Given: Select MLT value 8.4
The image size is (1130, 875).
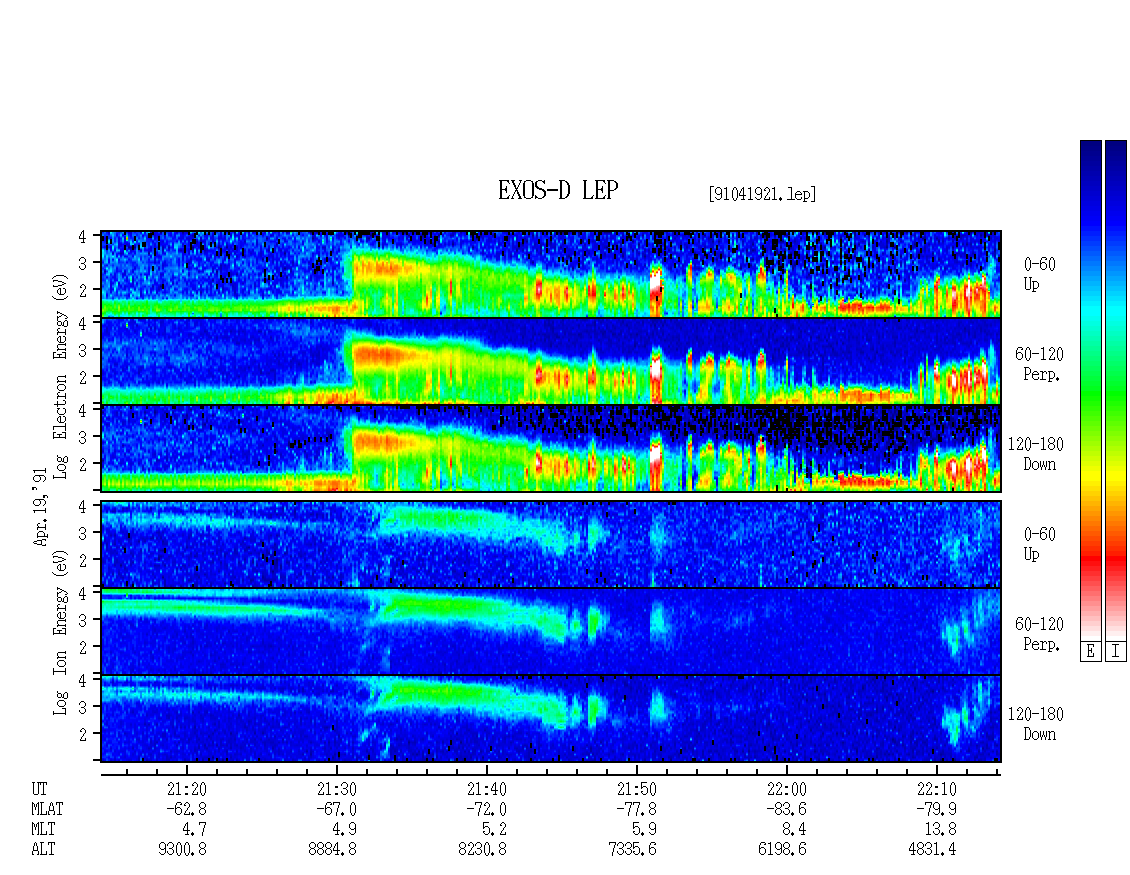Looking at the screenshot, I should pos(795,830).
